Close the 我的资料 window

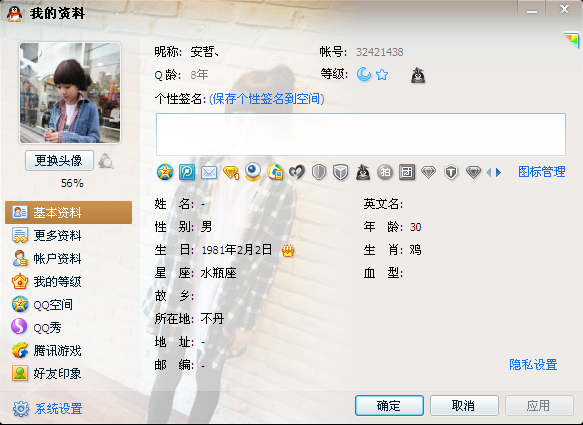tap(564, 9)
